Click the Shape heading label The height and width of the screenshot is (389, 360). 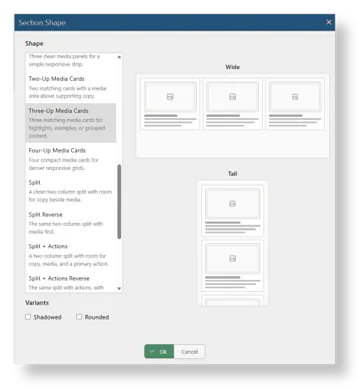34,43
